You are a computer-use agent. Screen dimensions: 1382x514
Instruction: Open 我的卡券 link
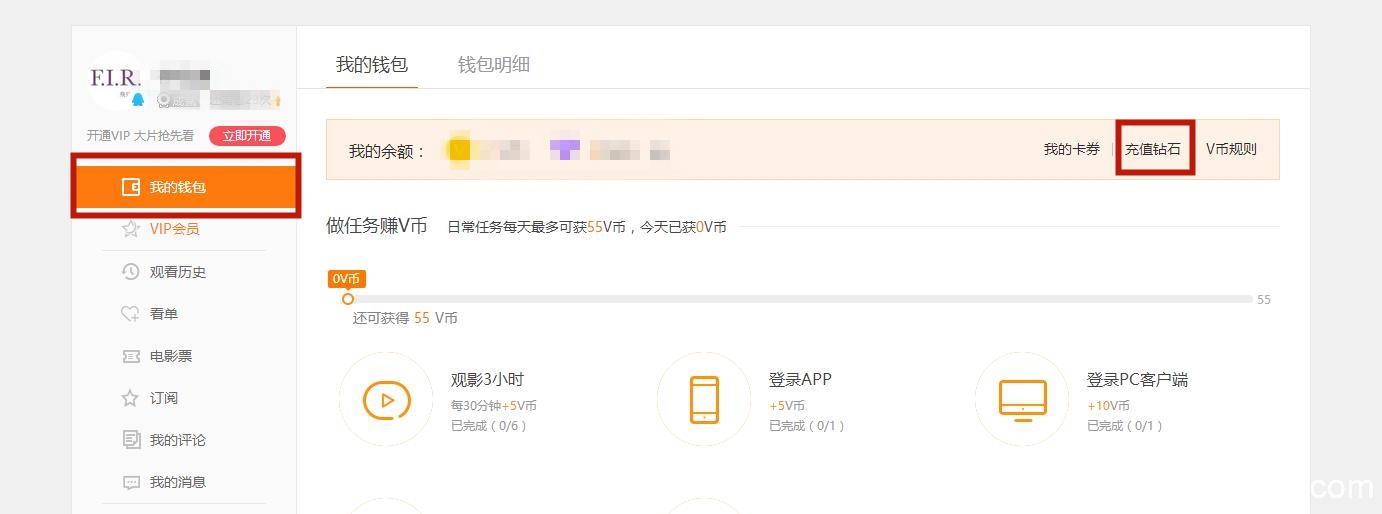[x=1072, y=149]
